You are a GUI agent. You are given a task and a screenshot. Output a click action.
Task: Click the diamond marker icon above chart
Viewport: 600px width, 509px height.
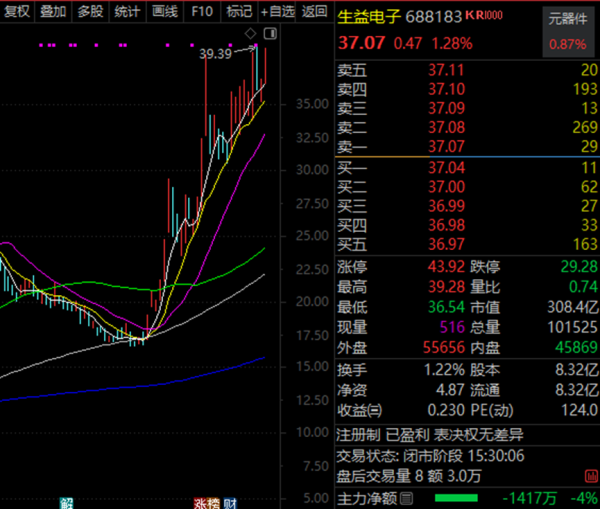pyautogui.click(x=249, y=35)
